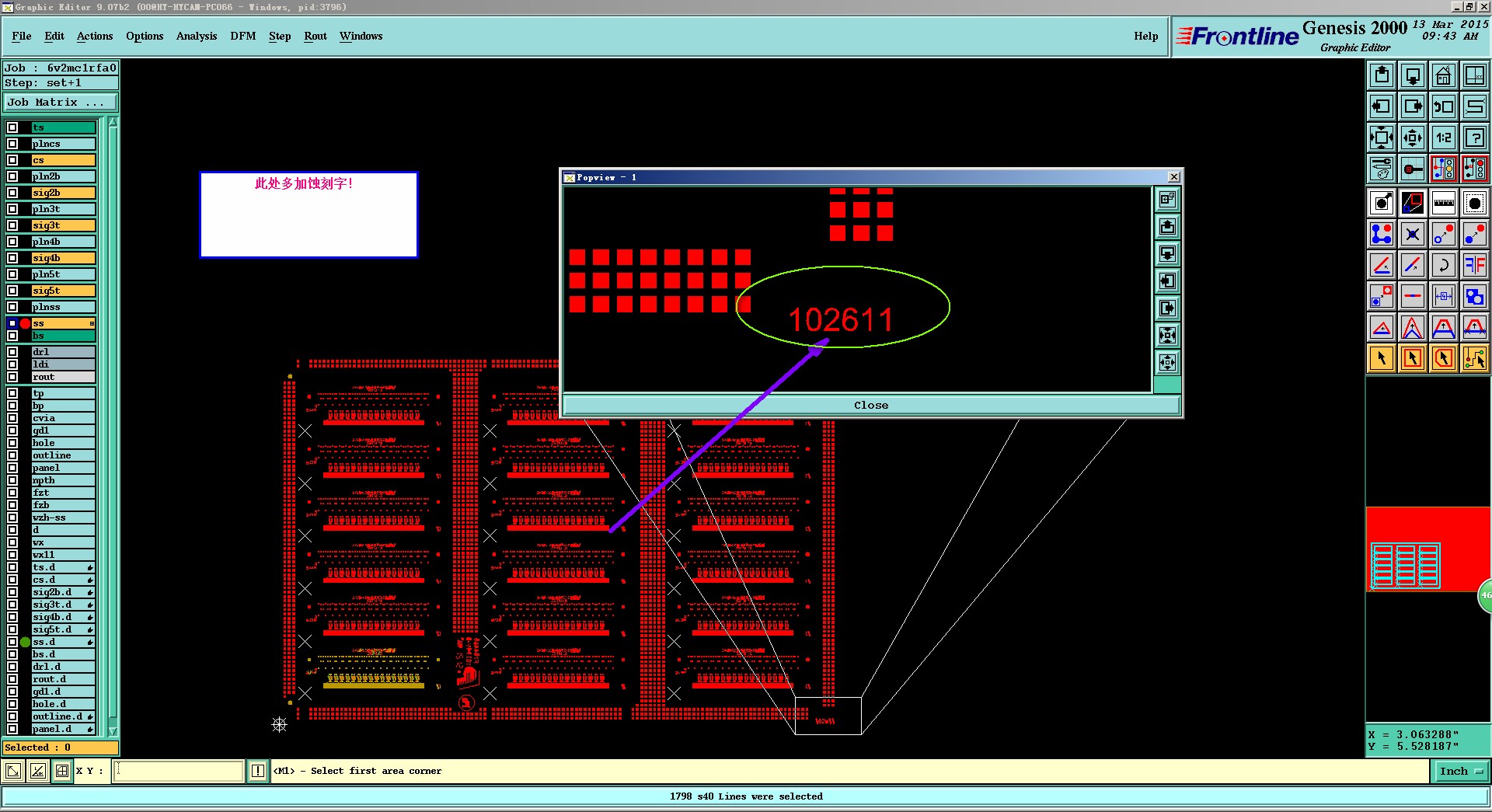Click the Job Matrix button
Screen dimensions: 1492x812
coord(61,103)
